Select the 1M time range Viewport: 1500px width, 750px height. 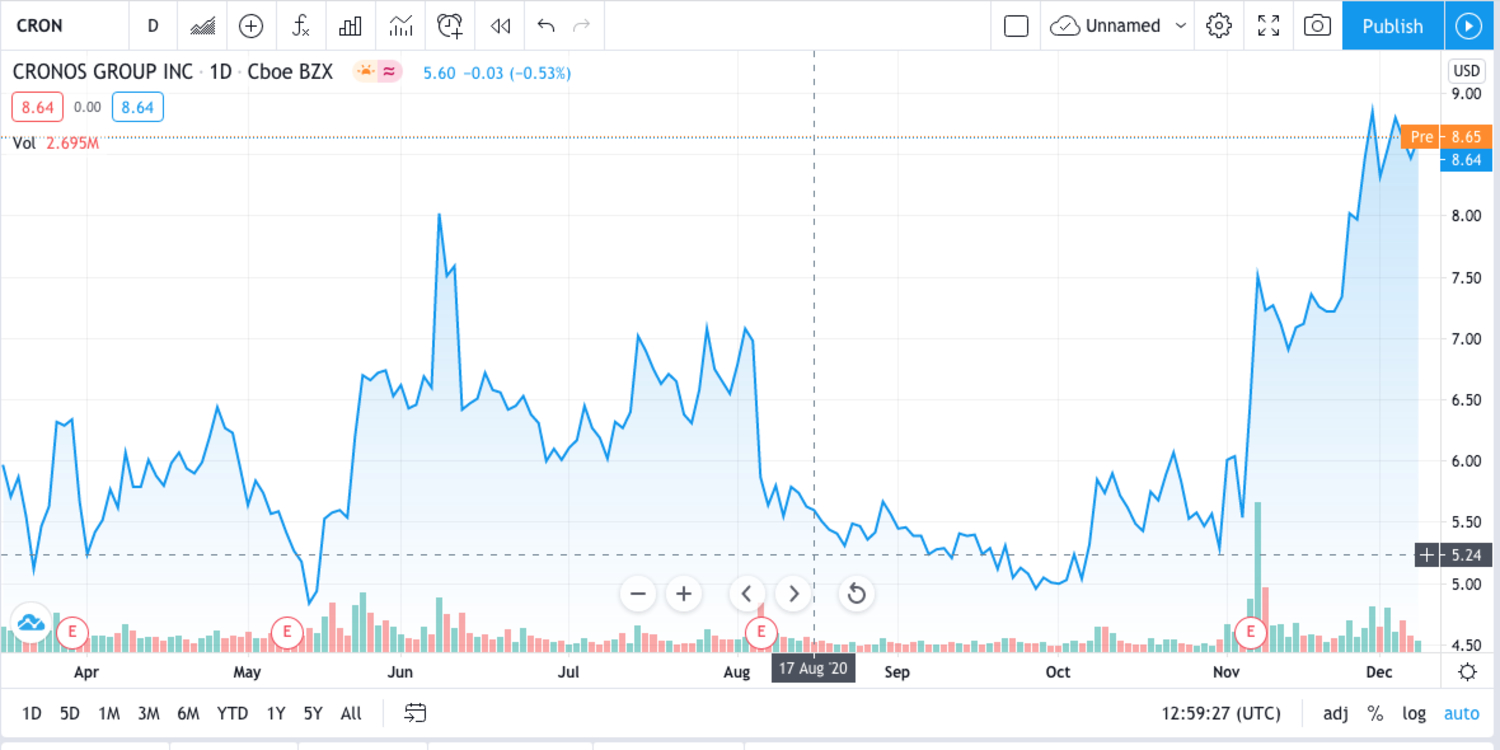[x=109, y=713]
